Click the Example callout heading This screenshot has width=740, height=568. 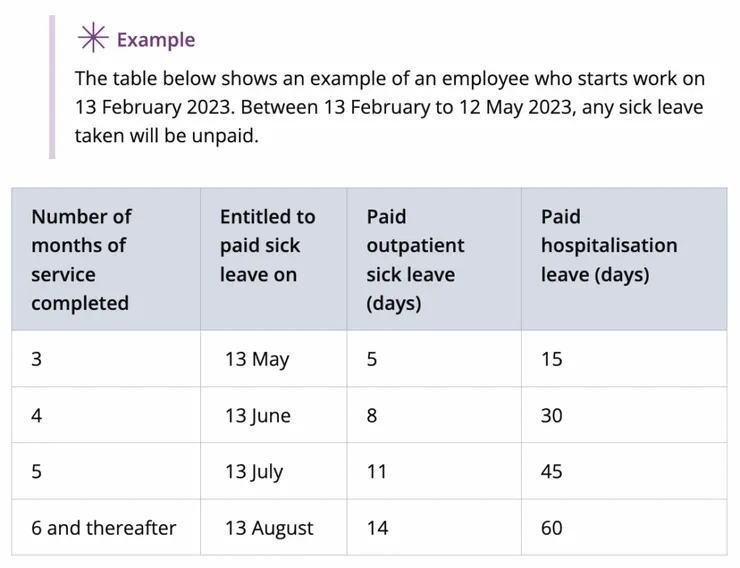click(155, 40)
